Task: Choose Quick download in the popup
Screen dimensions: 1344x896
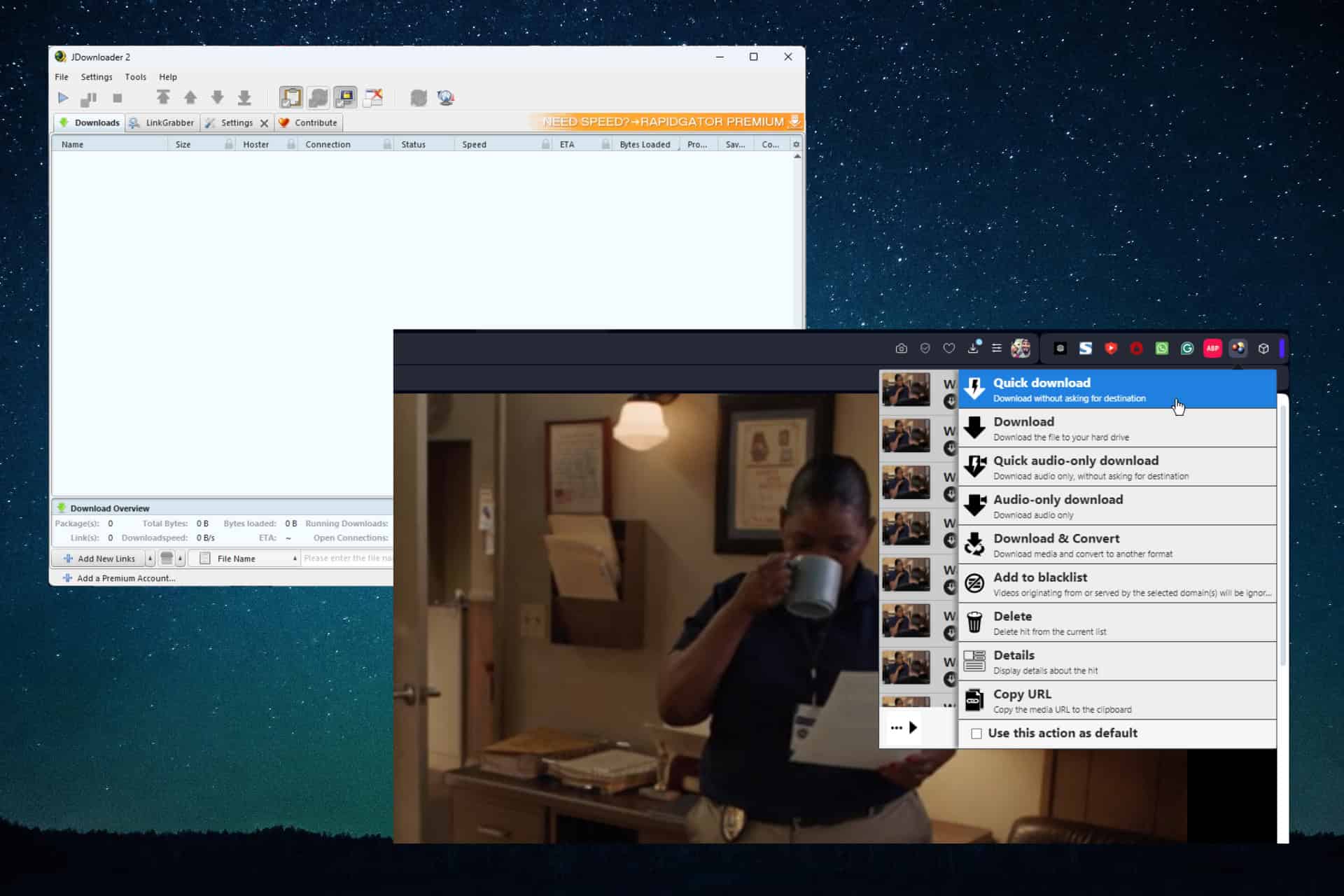Action: click(x=1117, y=389)
